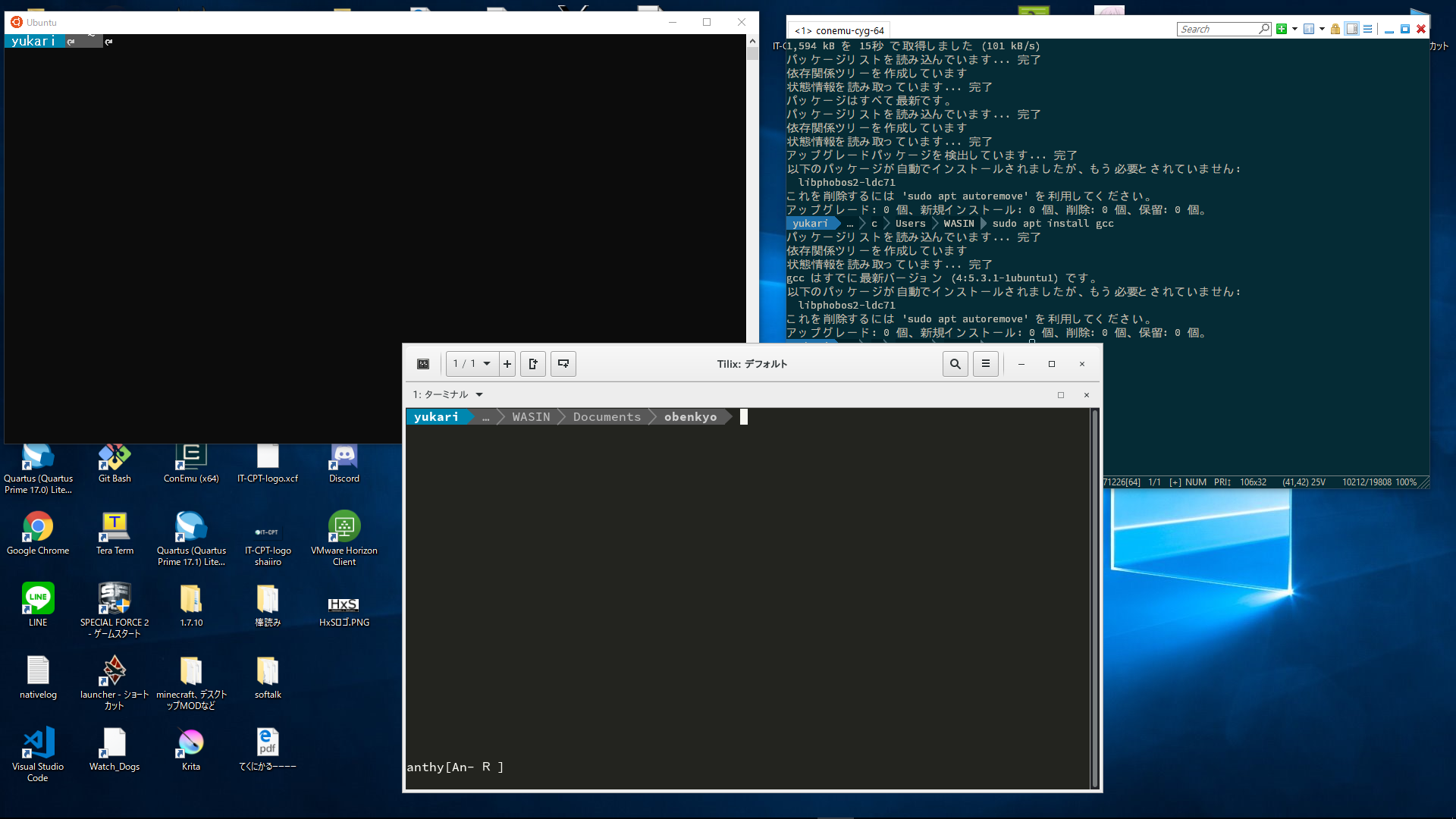
Task: Expand the Tilix session switcher 1 / 1
Action: [x=472, y=364]
